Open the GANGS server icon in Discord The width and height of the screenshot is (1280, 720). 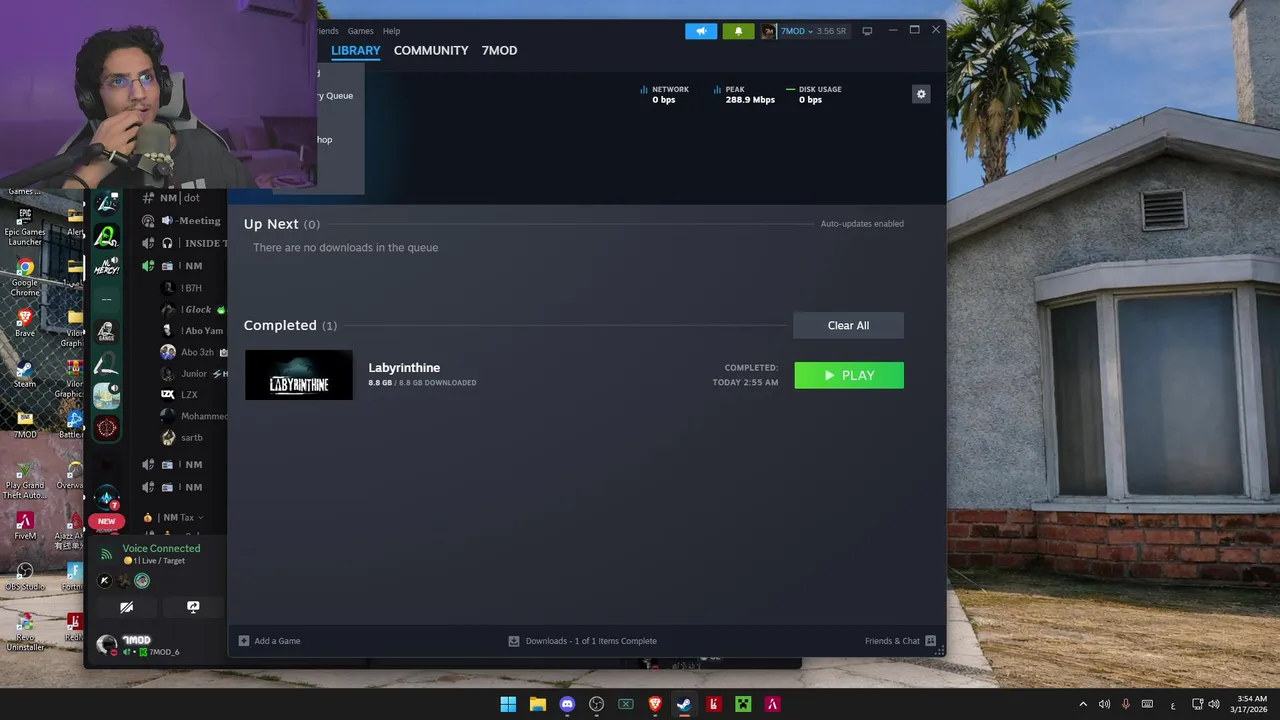click(x=106, y=331)
